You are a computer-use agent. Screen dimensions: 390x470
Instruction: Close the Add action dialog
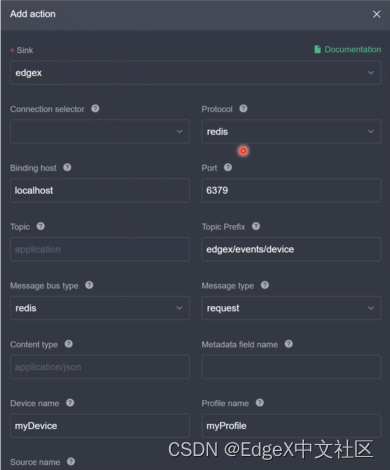pos(376,14)
